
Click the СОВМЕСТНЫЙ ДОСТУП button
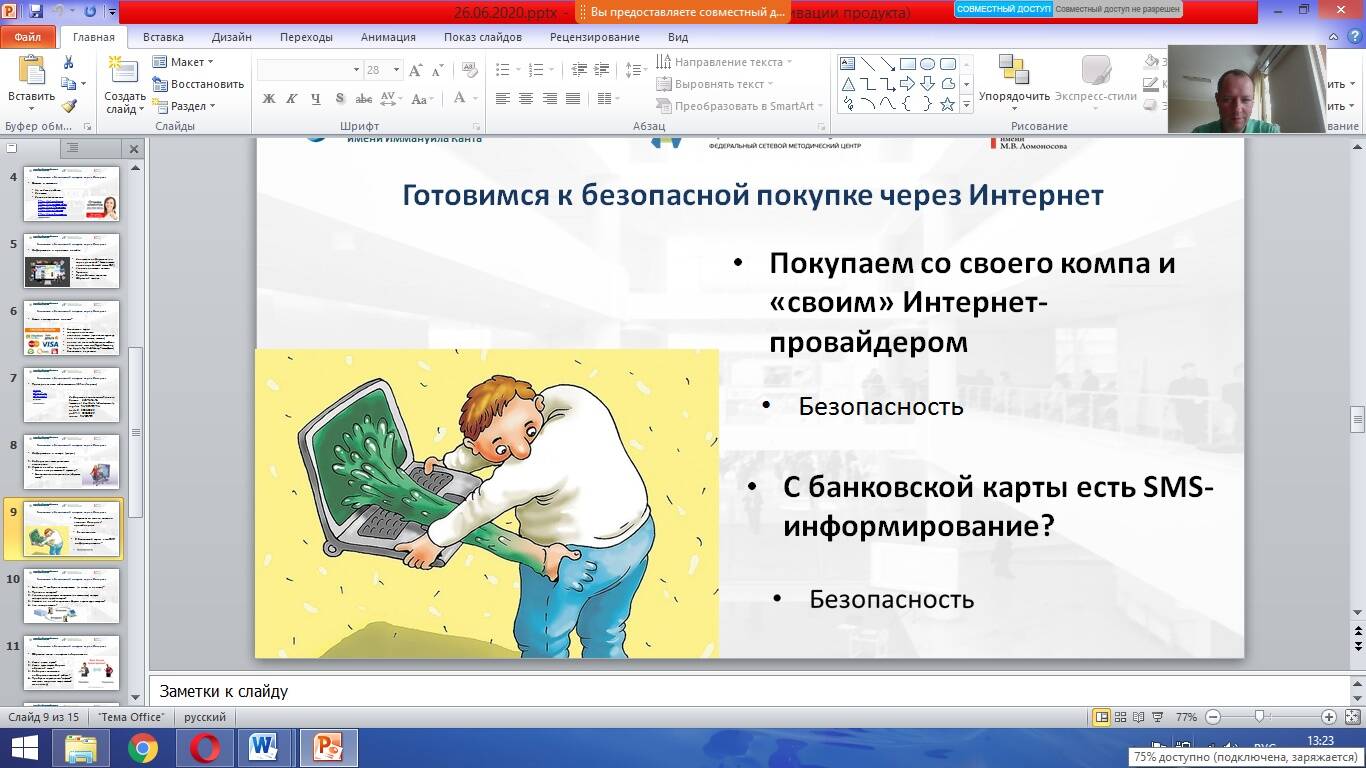click(x=1003, y=9)
